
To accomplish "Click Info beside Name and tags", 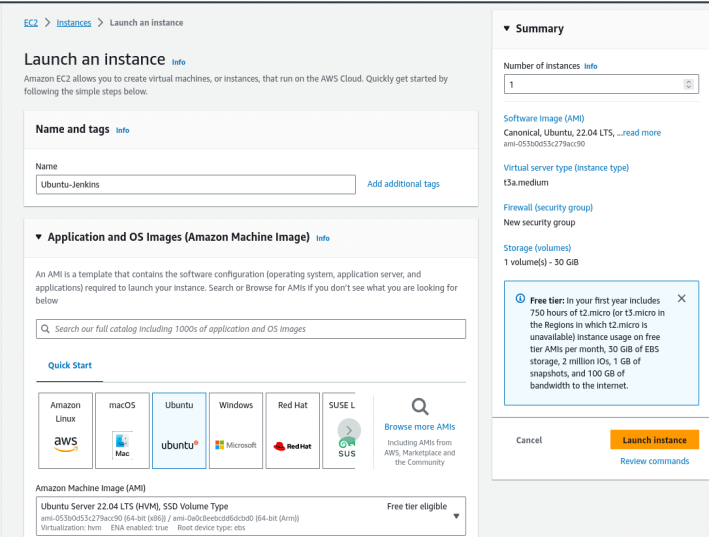I will pyautogui.click(x=123, y=130).
